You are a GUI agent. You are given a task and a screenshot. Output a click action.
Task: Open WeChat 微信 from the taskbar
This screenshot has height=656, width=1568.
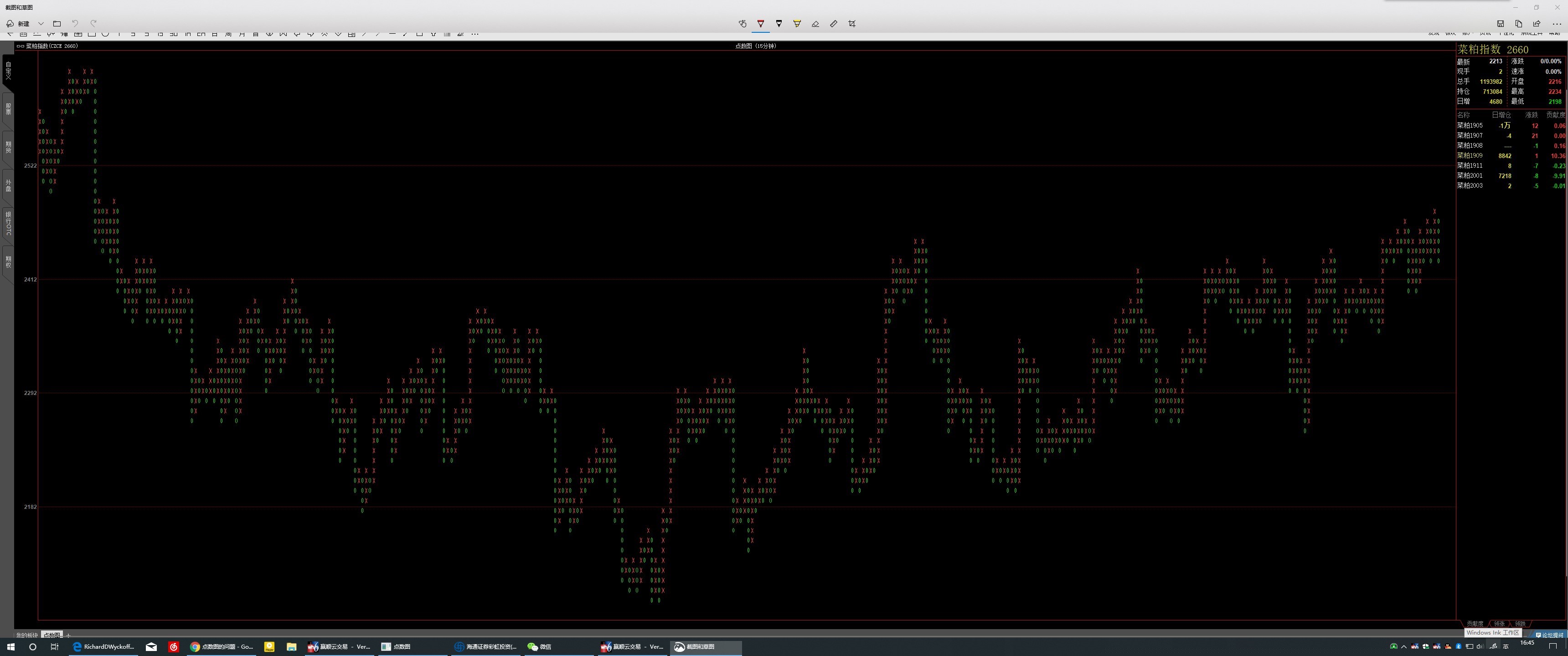(539, 647)
